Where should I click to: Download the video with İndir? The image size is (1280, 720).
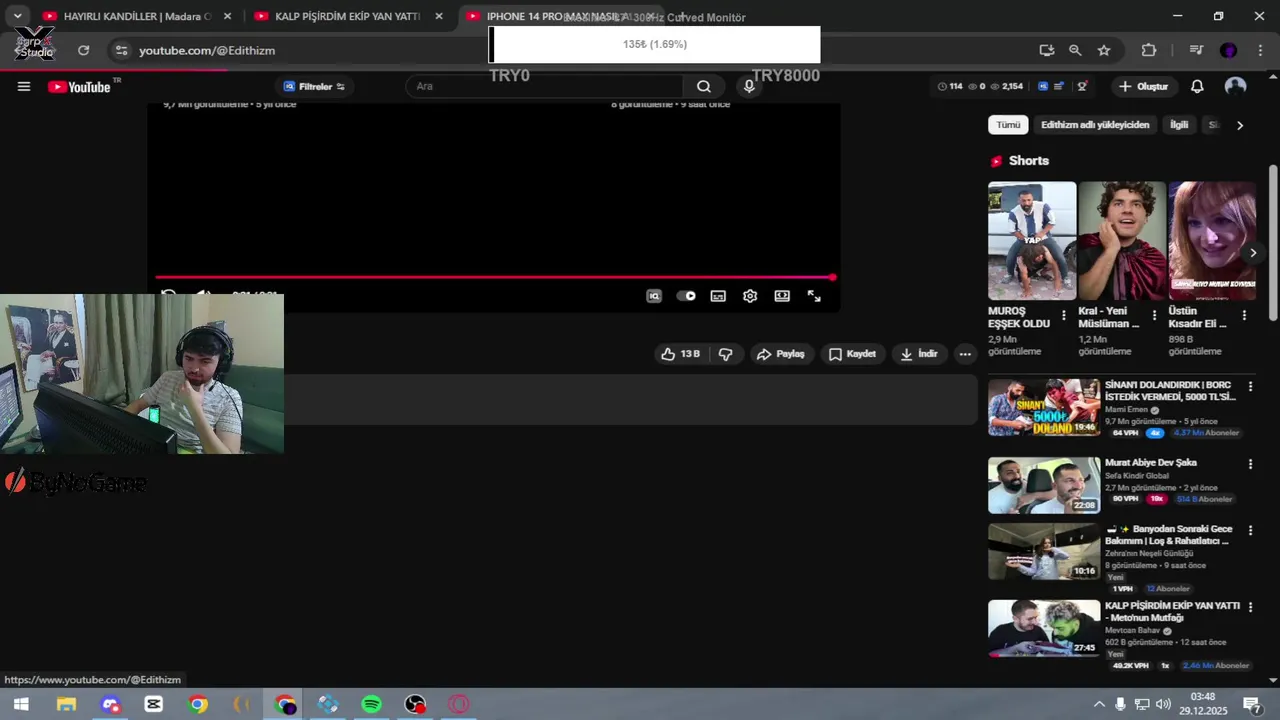[919, 354]
